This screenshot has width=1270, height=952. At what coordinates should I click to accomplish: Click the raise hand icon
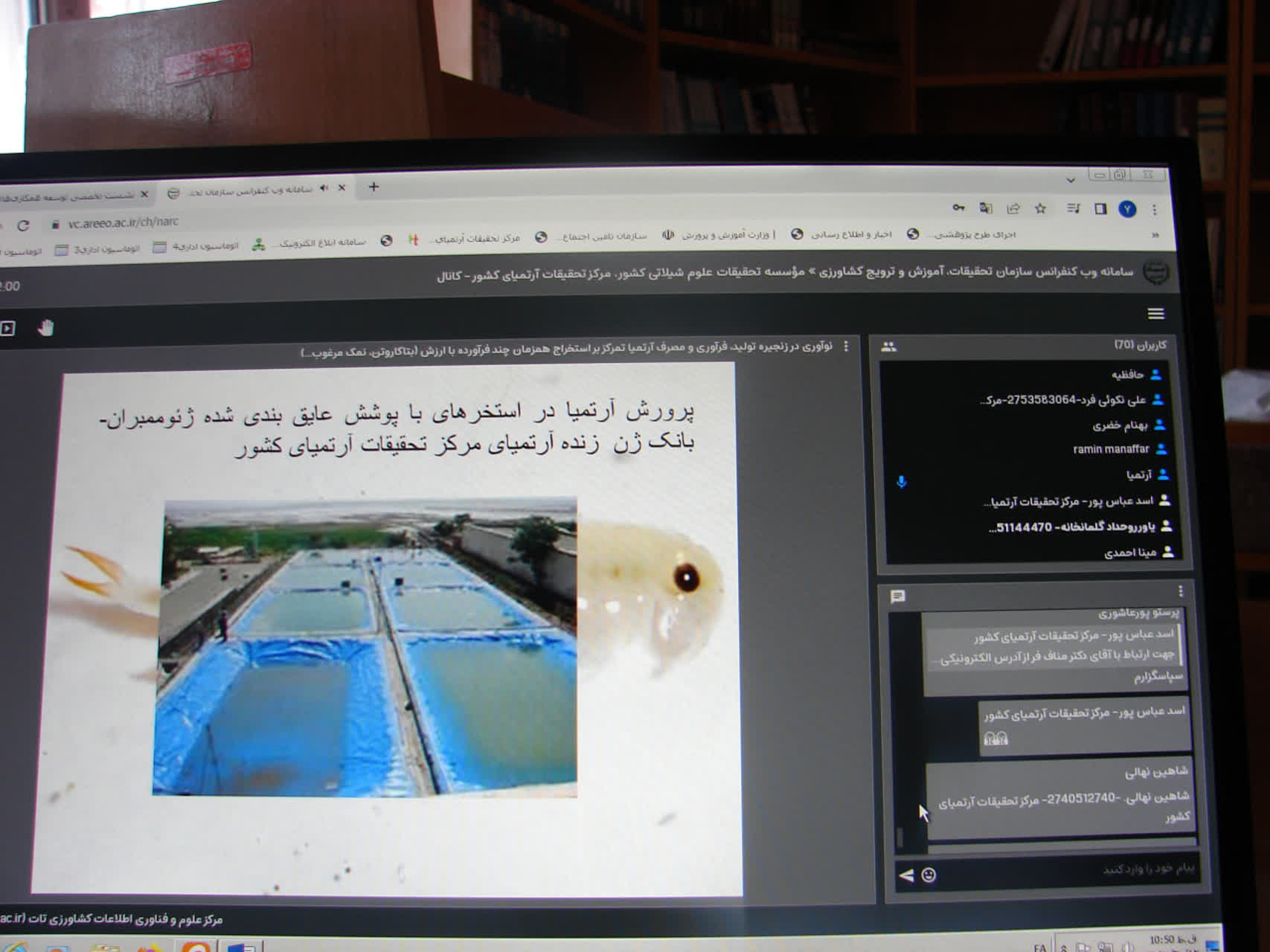click(x=46, y=328)
